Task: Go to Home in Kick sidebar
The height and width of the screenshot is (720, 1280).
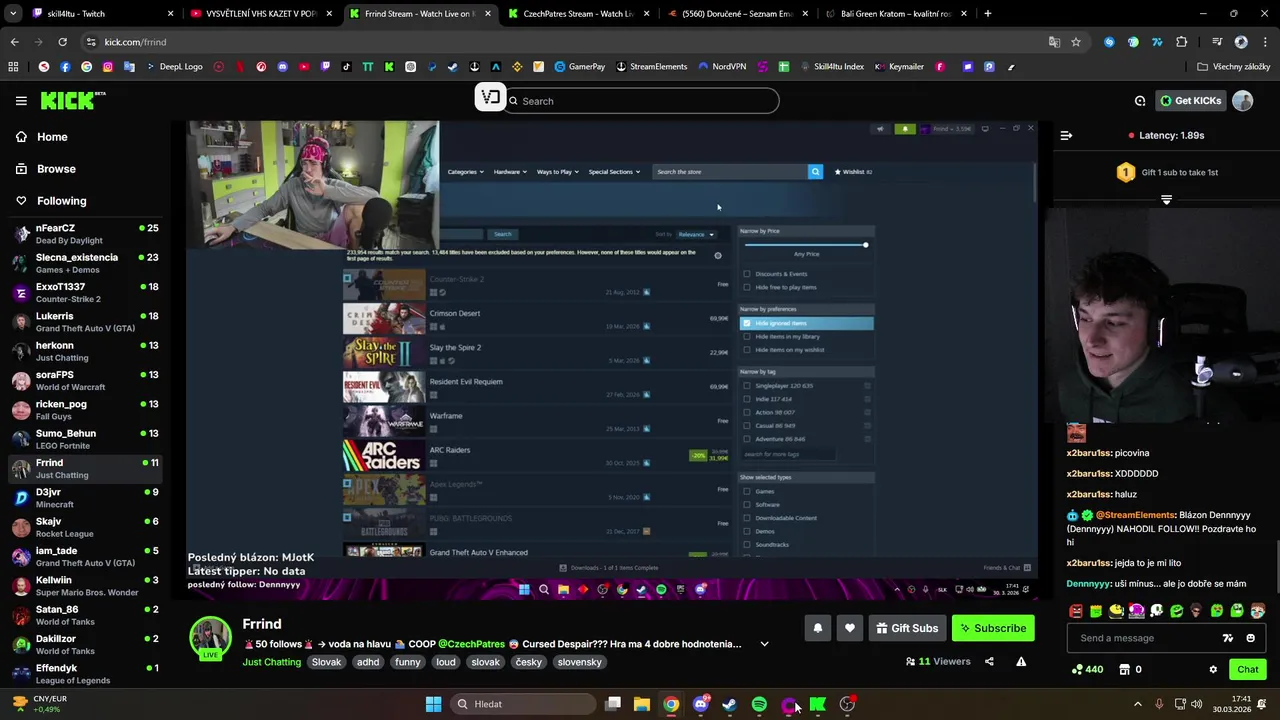Action: 52,137
